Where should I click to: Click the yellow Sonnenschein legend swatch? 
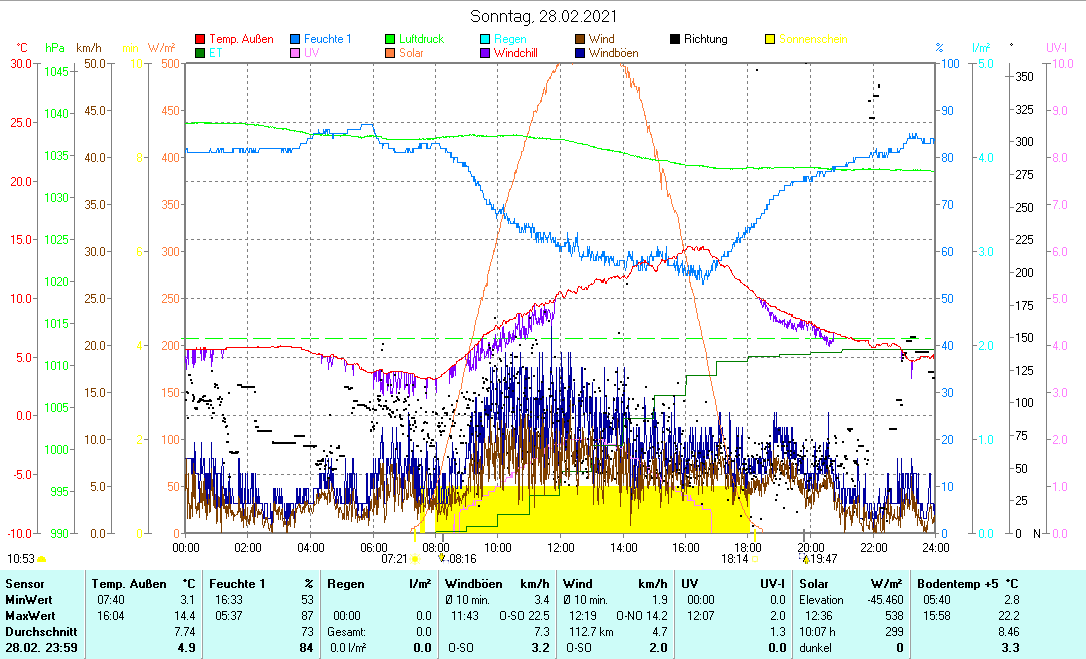pos(769,39)
